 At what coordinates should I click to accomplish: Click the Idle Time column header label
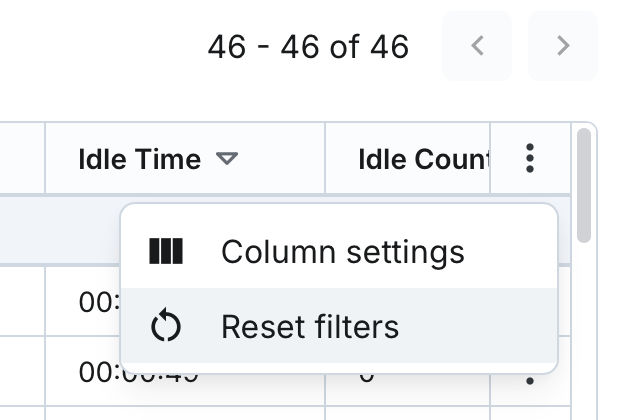[x=139, y=159]
